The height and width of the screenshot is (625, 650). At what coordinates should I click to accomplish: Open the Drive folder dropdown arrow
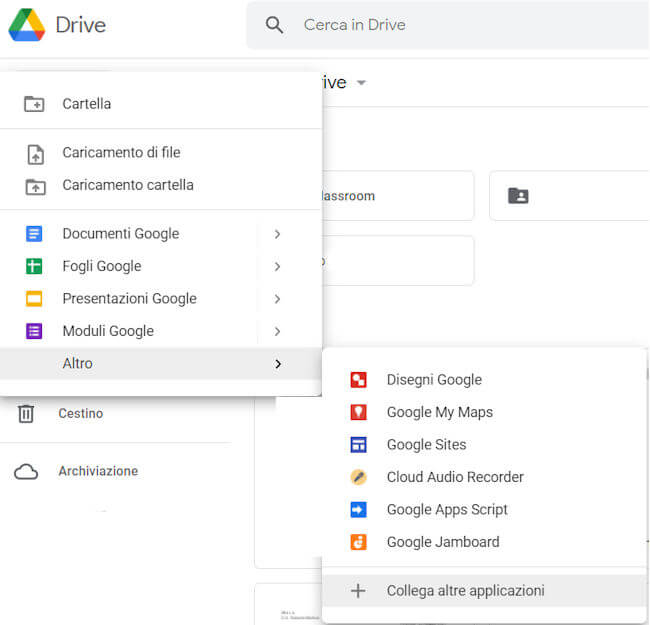pyautogui.click(x=361, y=83)
